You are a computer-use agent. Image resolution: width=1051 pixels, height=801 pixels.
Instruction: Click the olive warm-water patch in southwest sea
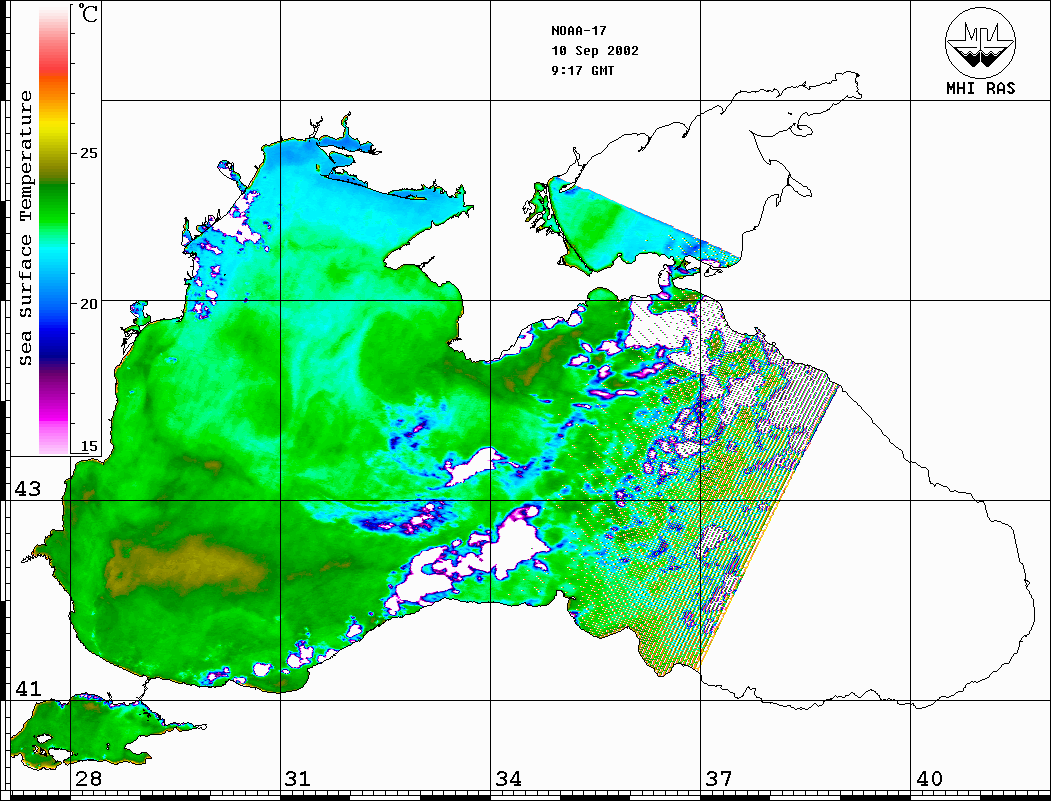click(x=184, y=564)
